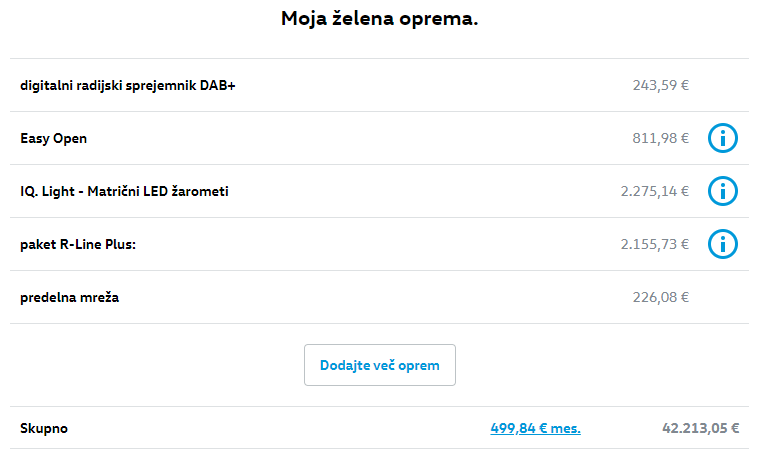Open info icon for Easy Open
The height and width of the screenshot is (469, 760).
coord(723,138)
